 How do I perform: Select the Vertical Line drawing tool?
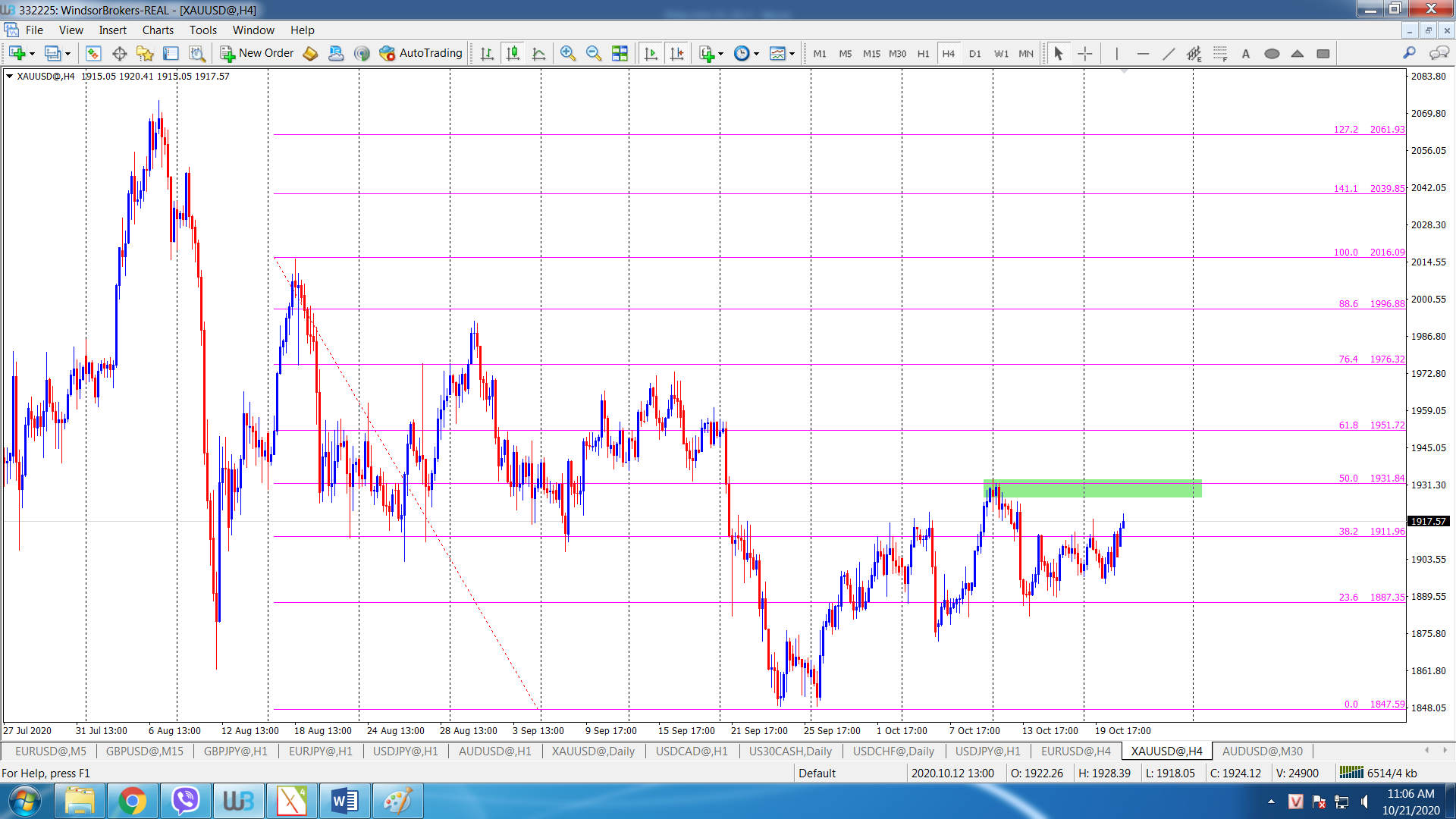(1116, 53)
